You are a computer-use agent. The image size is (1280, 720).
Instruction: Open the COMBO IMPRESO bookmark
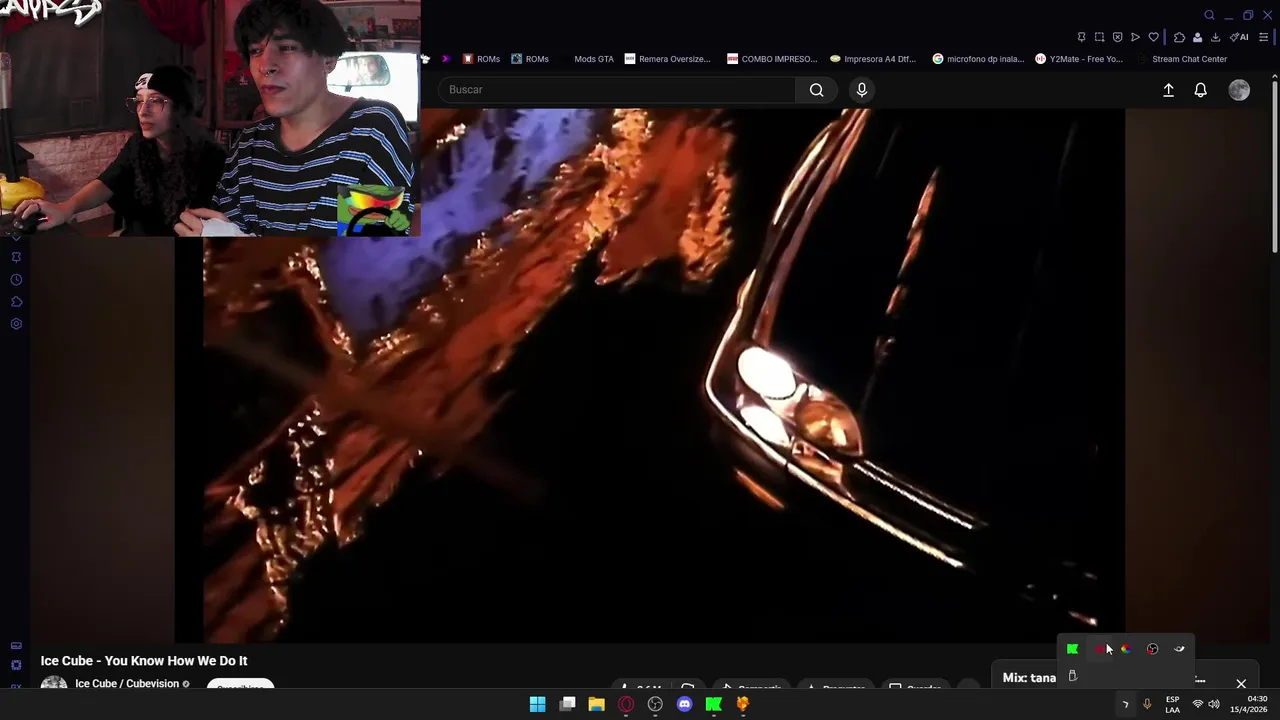(772, 59)
